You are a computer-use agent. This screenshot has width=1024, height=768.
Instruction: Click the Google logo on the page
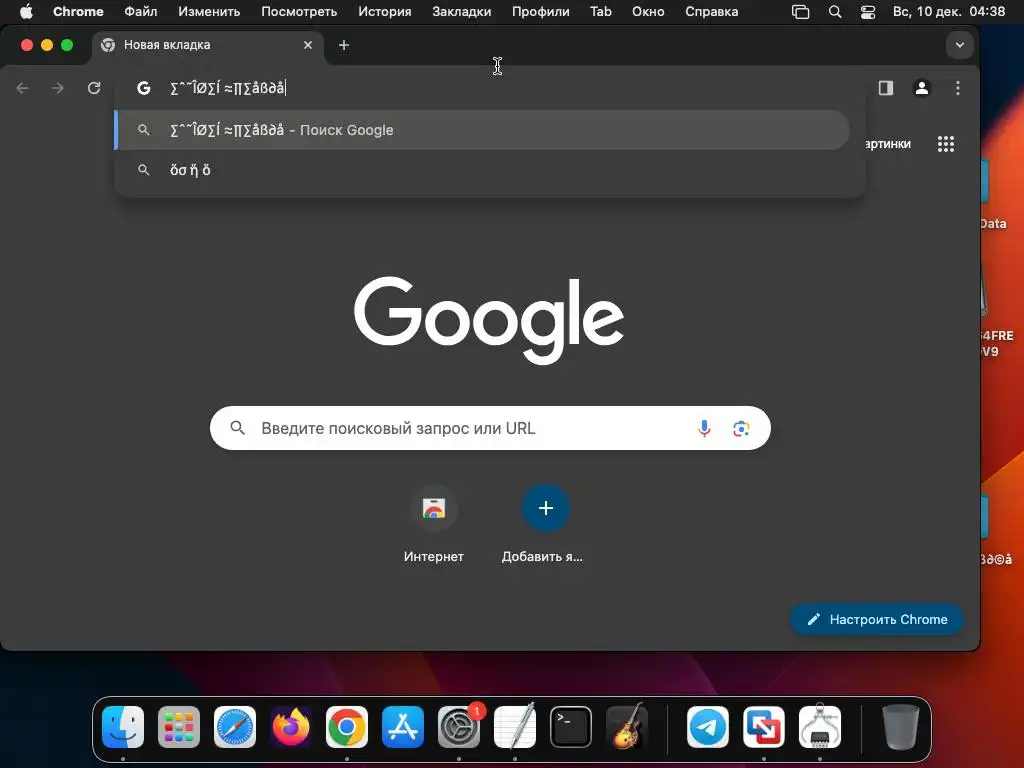point(489,320)
